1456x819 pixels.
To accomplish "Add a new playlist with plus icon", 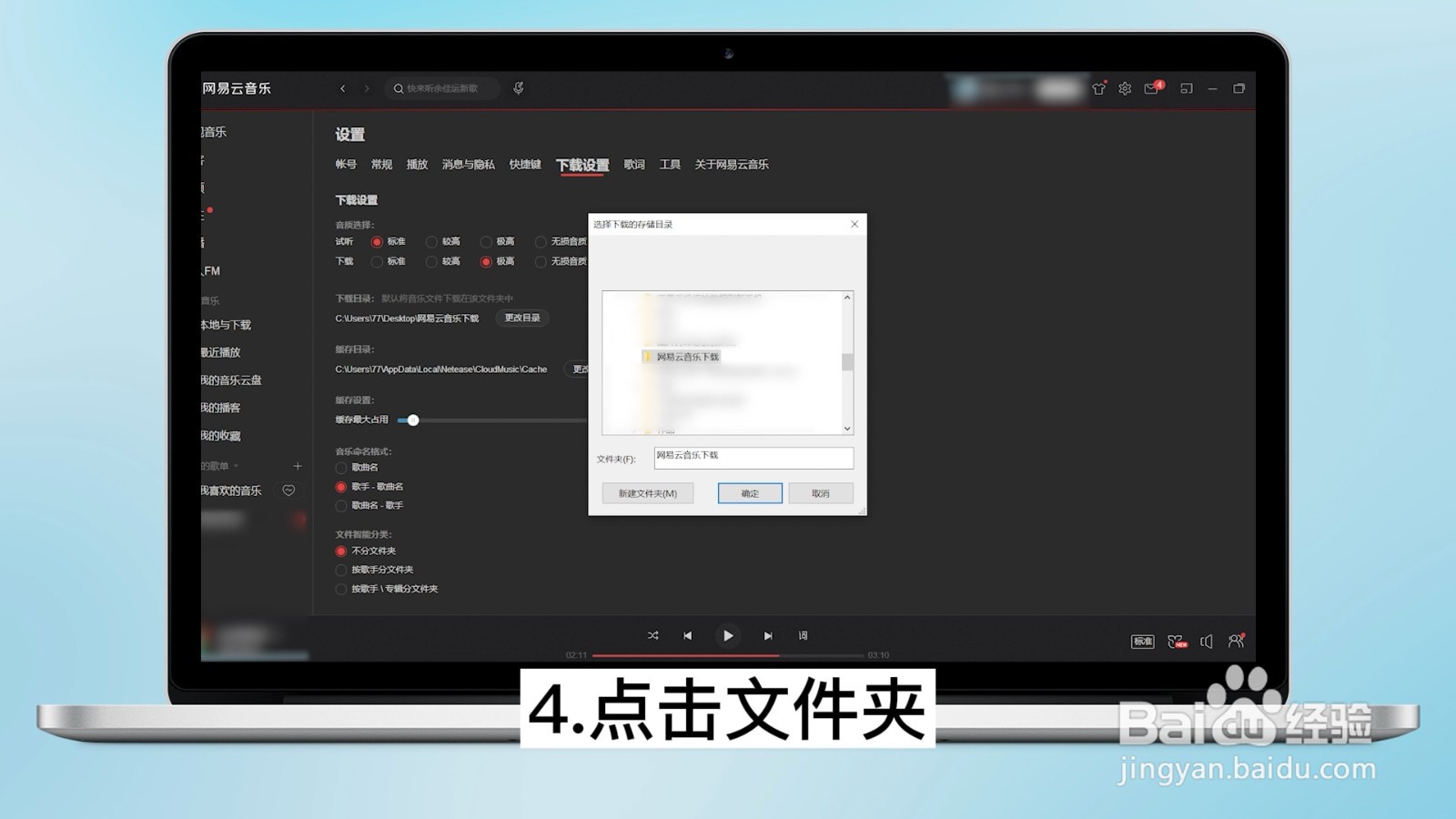I will [x=298, y=466].
